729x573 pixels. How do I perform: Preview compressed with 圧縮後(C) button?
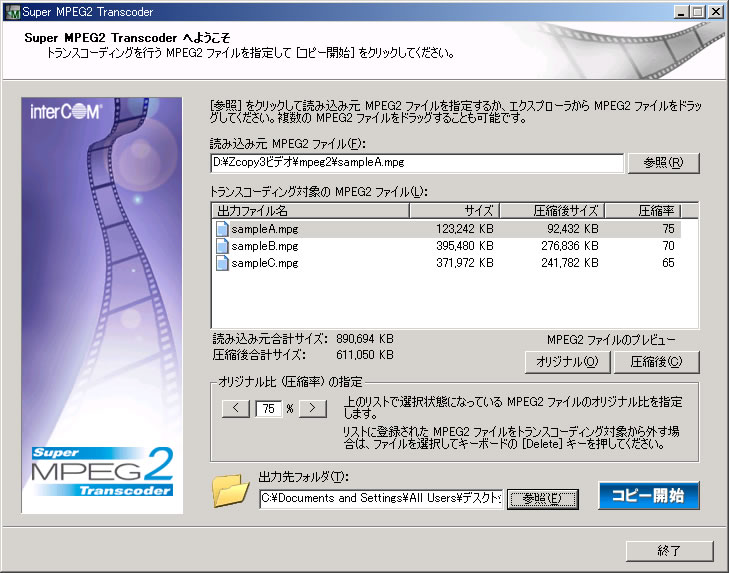click(x=656, y=362)
